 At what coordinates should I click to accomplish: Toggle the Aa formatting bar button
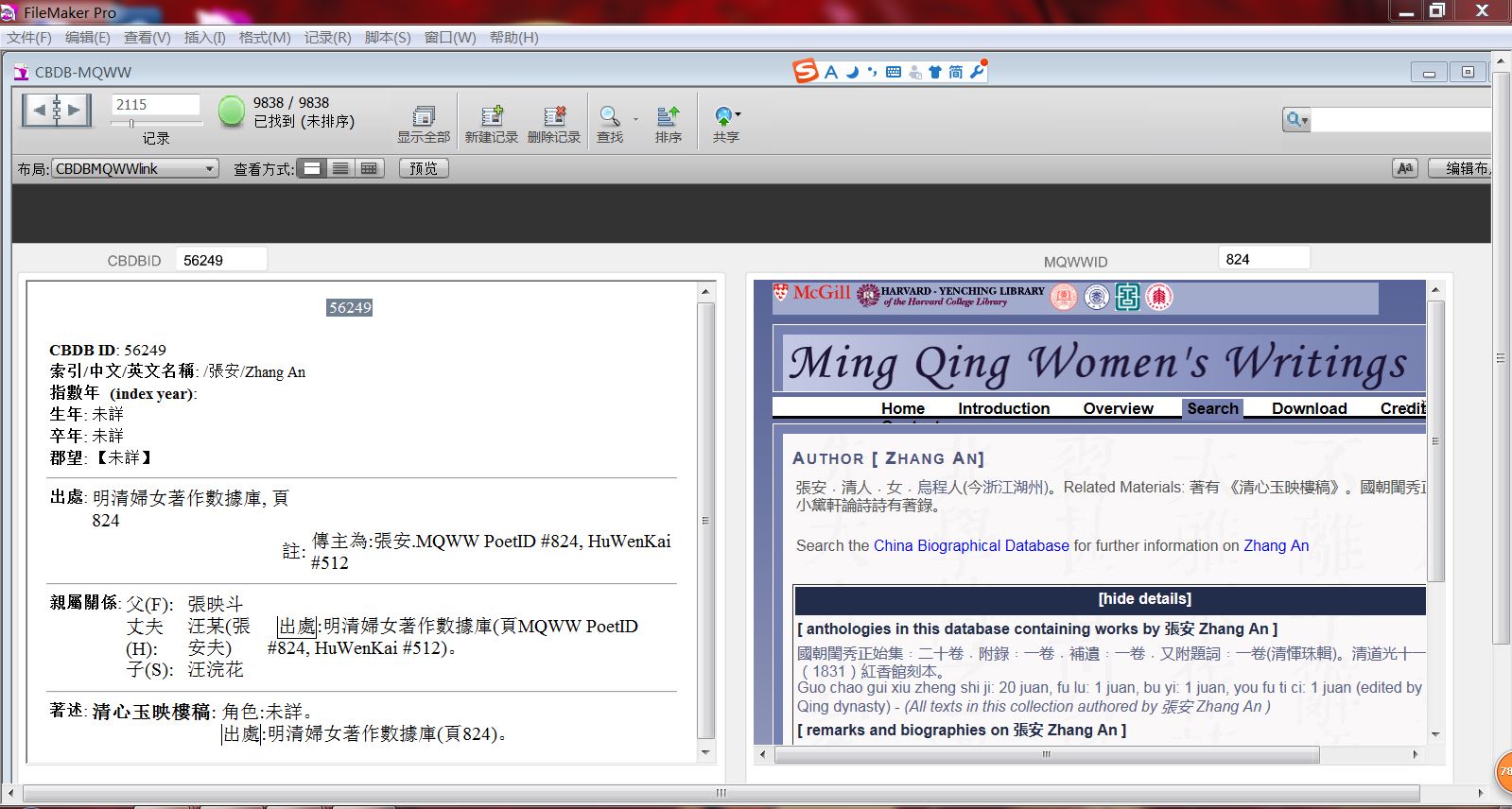tap(1405, 168)
